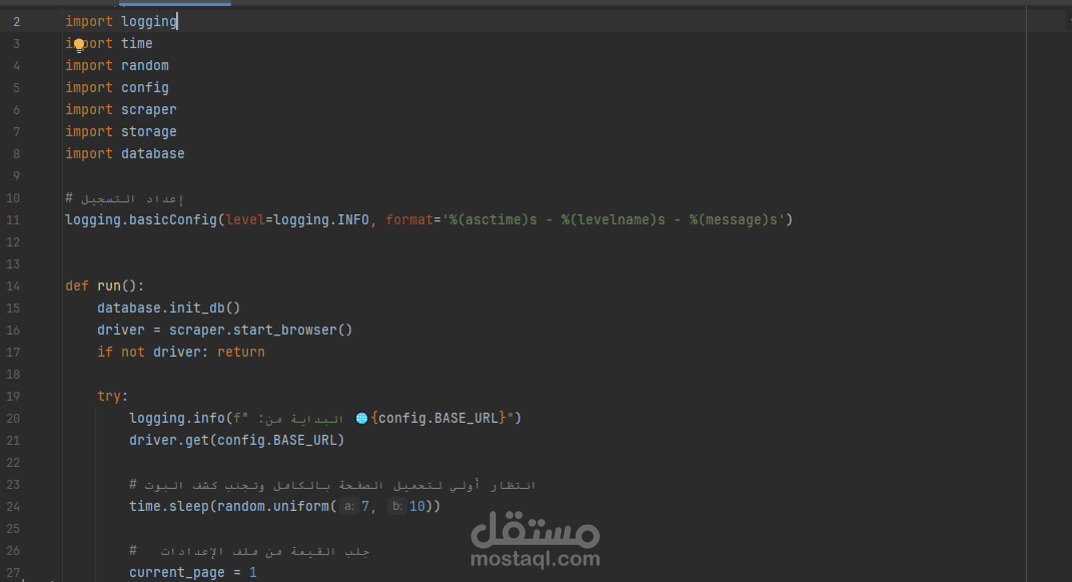Screen dimensions: 1072x582
Task: Click the 'try' keyword on line 19
Action: coord(109,396)
